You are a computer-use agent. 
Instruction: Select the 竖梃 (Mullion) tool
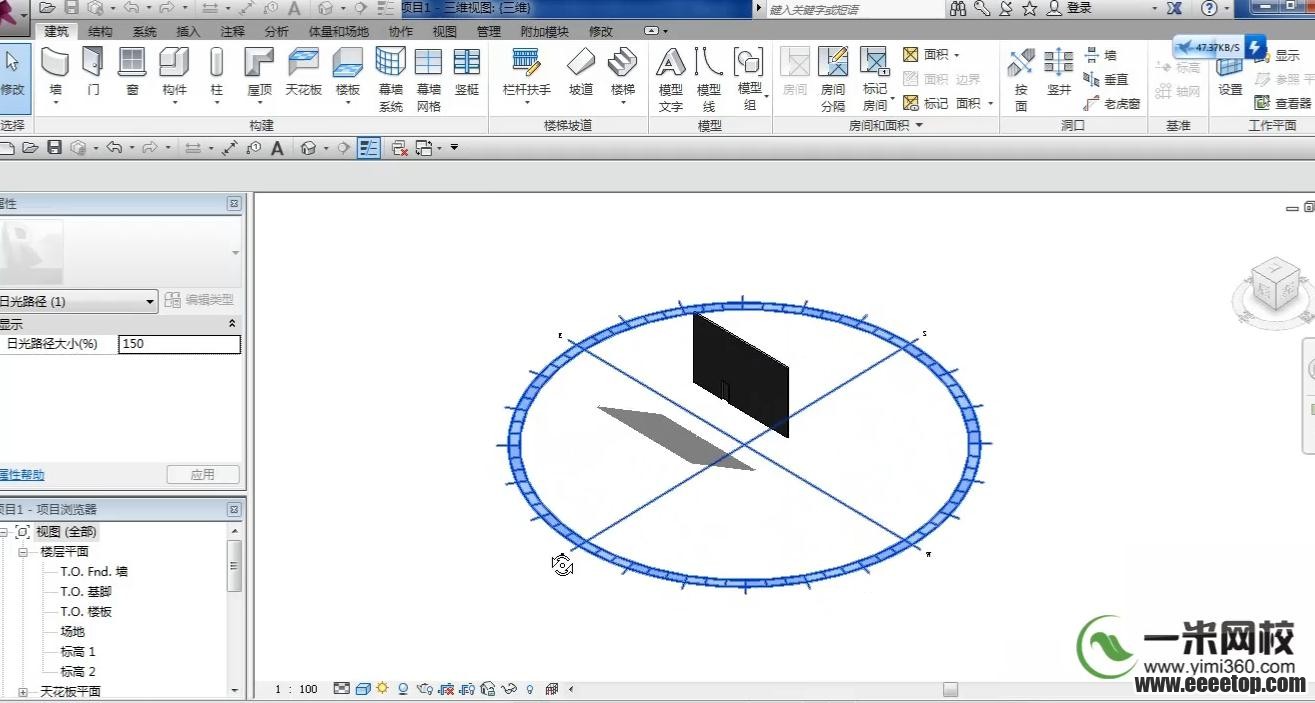point(466,72)
